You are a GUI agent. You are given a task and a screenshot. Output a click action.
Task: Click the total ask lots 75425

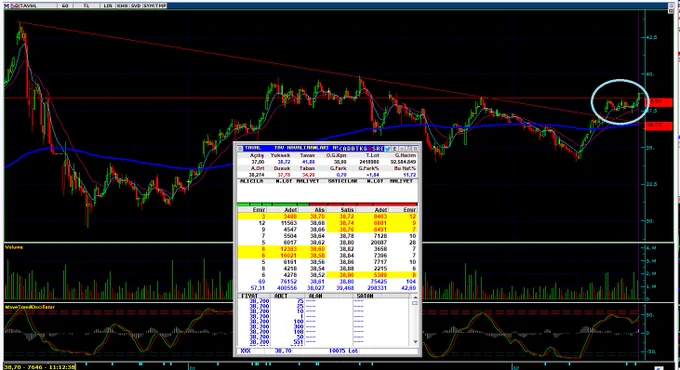[x=379, y=282]
